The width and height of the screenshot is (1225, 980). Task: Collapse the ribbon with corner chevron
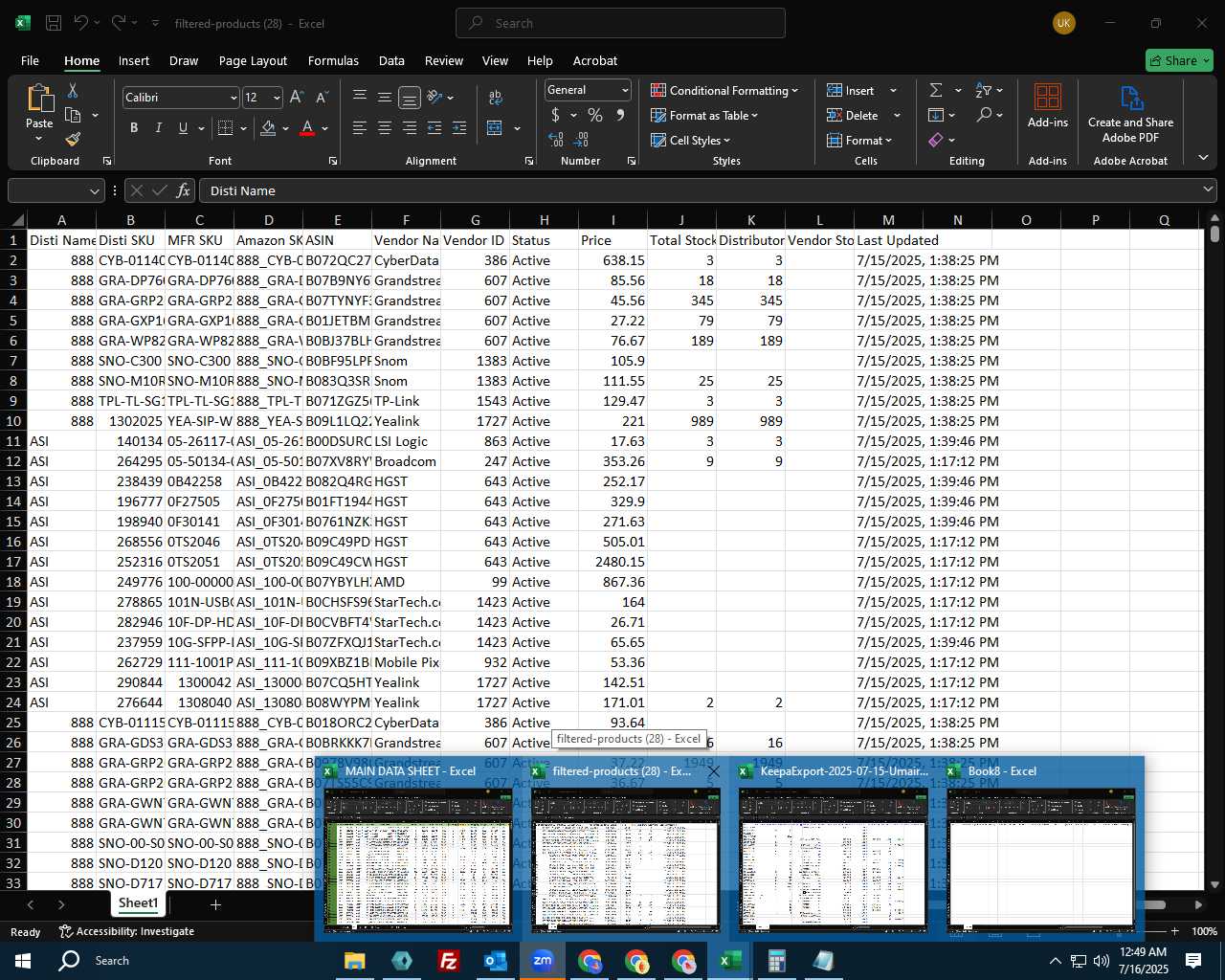(x=1203, y=158)
